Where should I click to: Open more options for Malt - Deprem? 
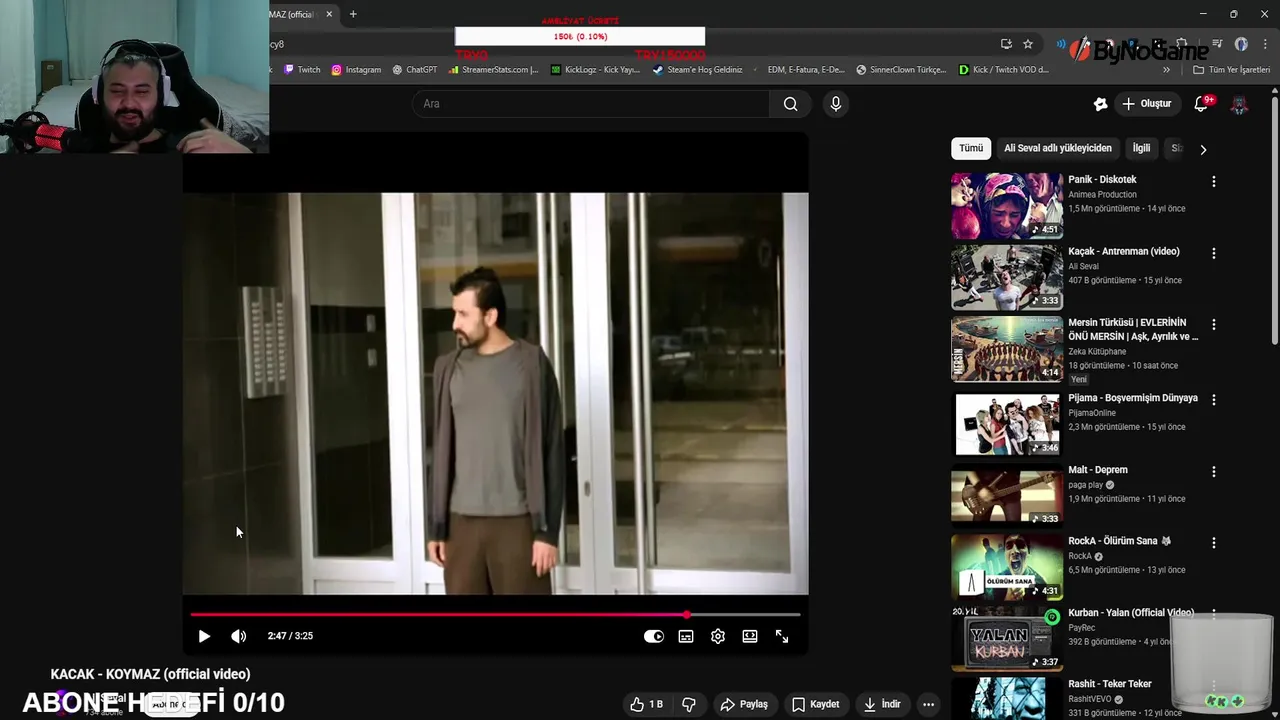coord(1214,472)
